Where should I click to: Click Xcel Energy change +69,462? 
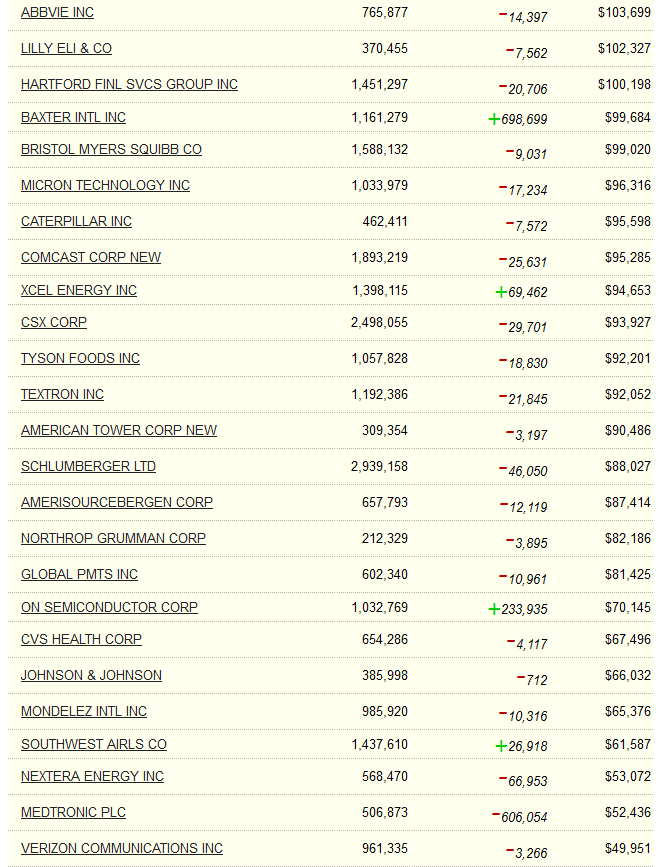point(521,292)
